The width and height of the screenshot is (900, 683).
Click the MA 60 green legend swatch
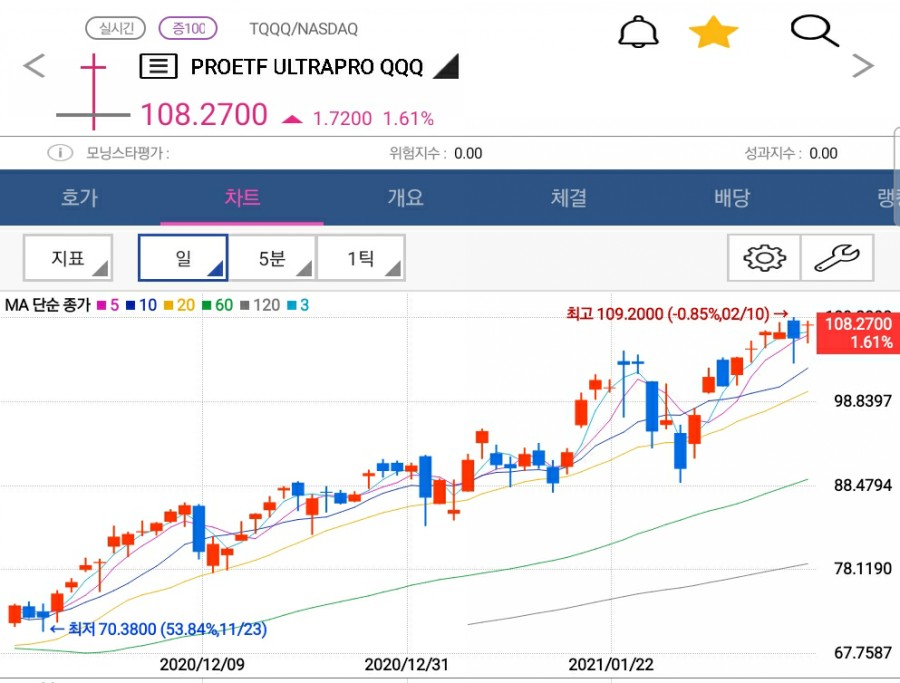[x=207, y=305]
